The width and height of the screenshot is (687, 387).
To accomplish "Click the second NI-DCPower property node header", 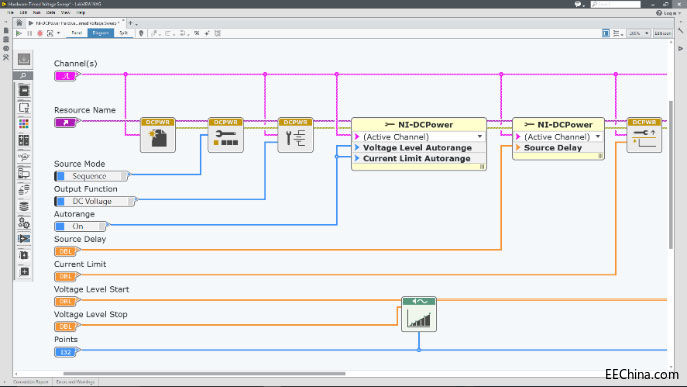I will pyautogui.click(x=558, y=124).
